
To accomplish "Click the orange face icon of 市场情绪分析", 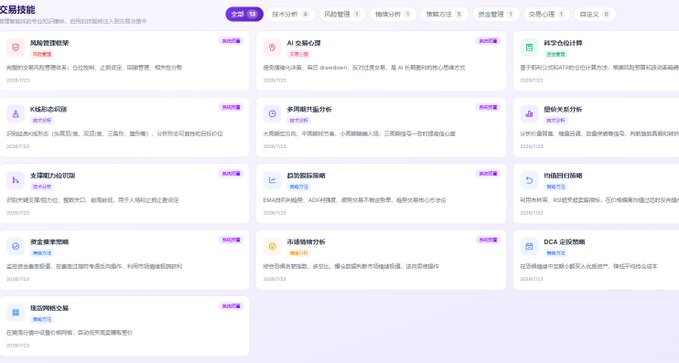I will (272, 246).
